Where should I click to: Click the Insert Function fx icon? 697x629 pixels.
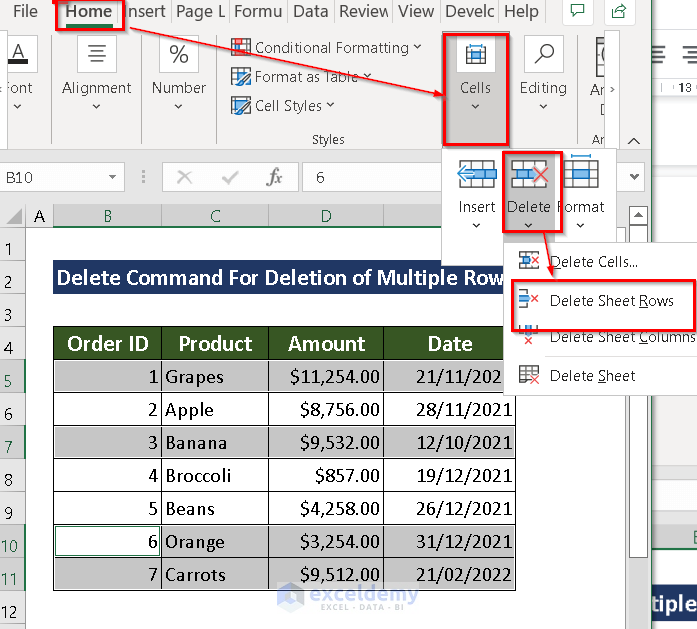275,177
